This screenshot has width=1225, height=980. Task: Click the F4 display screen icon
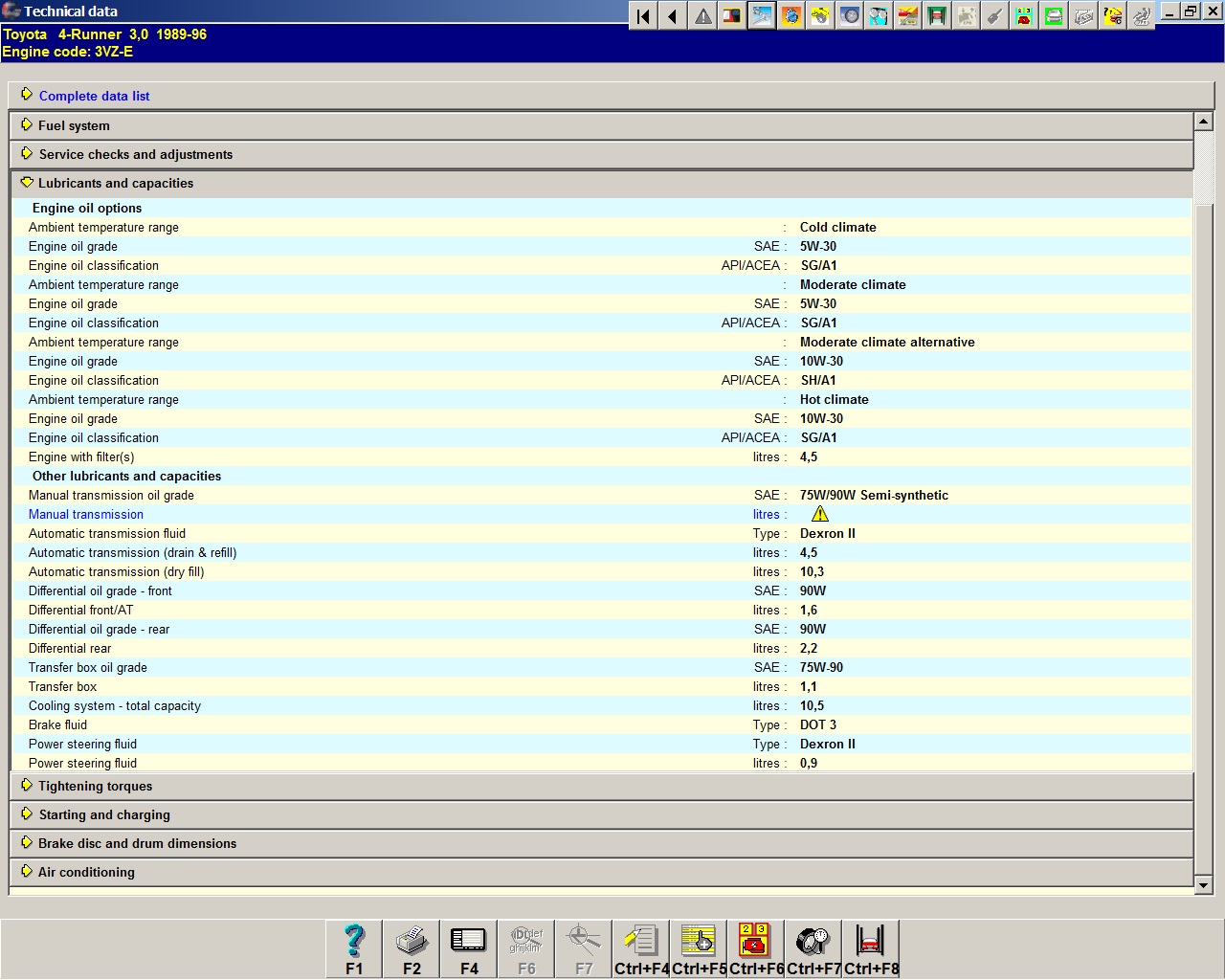click(469, 947)
